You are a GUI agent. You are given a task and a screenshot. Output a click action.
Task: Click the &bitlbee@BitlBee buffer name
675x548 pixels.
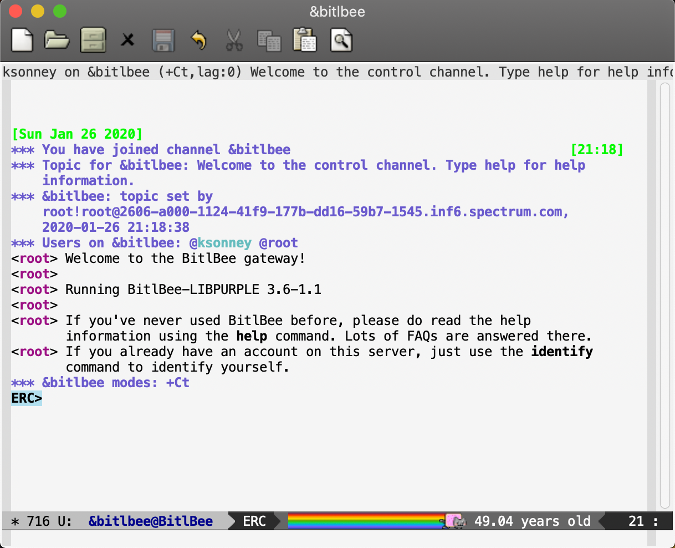click(150, 521)
